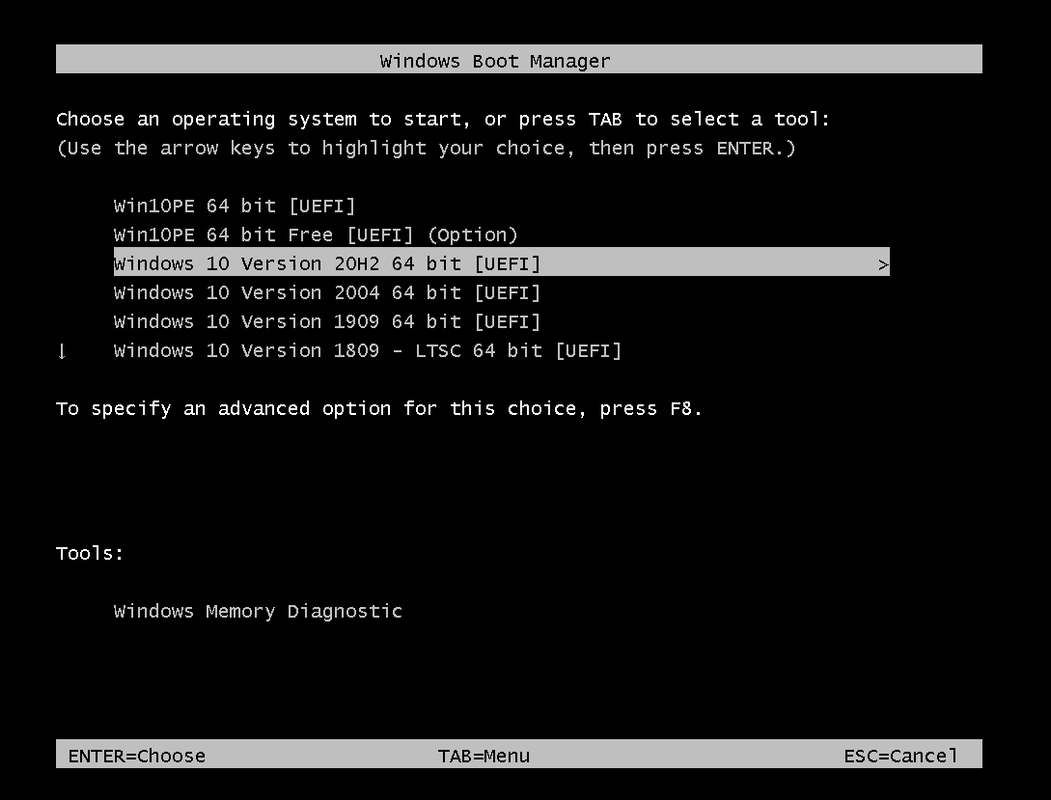Image resolution: width=1051 pixels, height=800 pixels.
Task: Click the 'press F8' advanced option text
Action: [x=379, y=409]
